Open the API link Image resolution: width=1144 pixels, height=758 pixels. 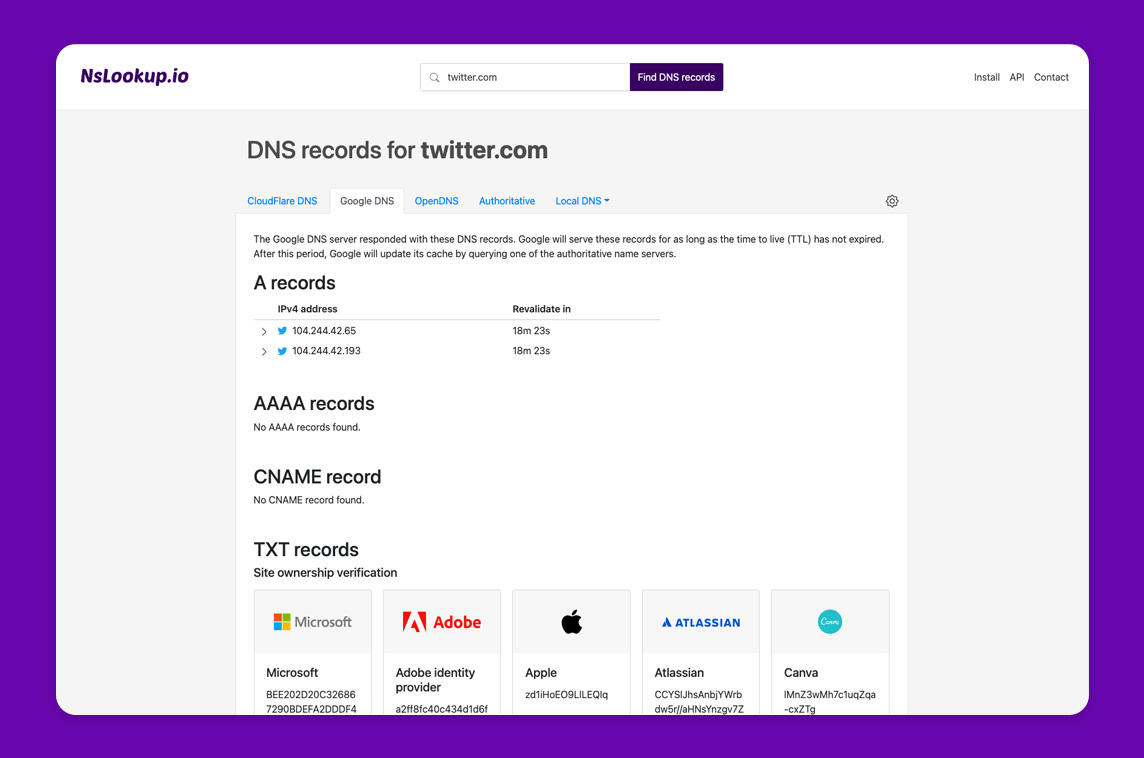pyautogui.click(x=1017, y=77)
